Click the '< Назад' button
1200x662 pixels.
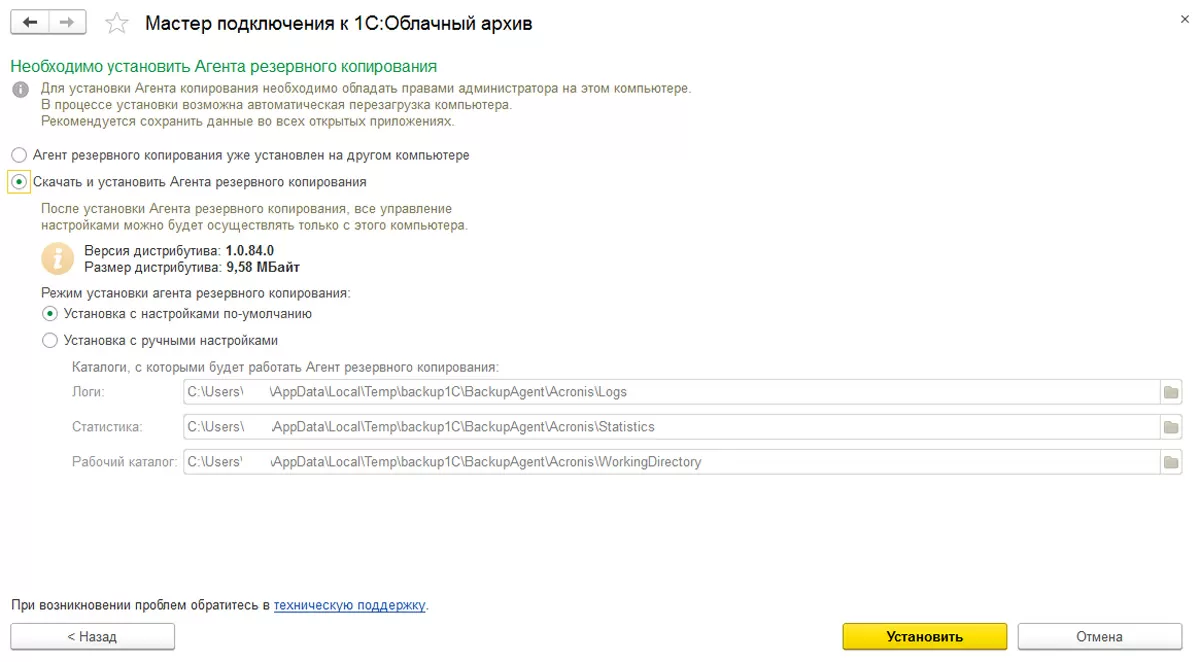[92, 636]
